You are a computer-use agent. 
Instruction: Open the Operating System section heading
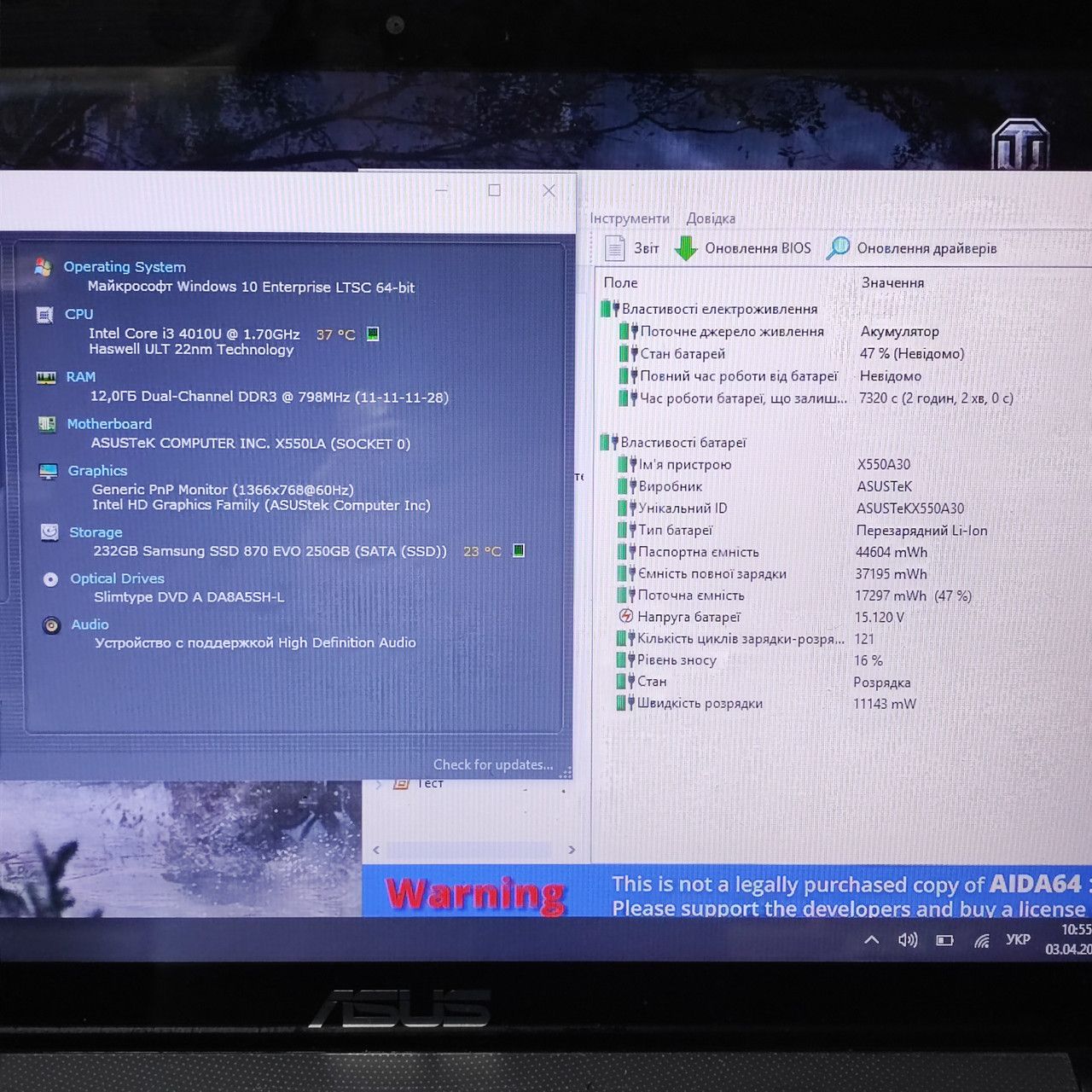coord(125,267)
